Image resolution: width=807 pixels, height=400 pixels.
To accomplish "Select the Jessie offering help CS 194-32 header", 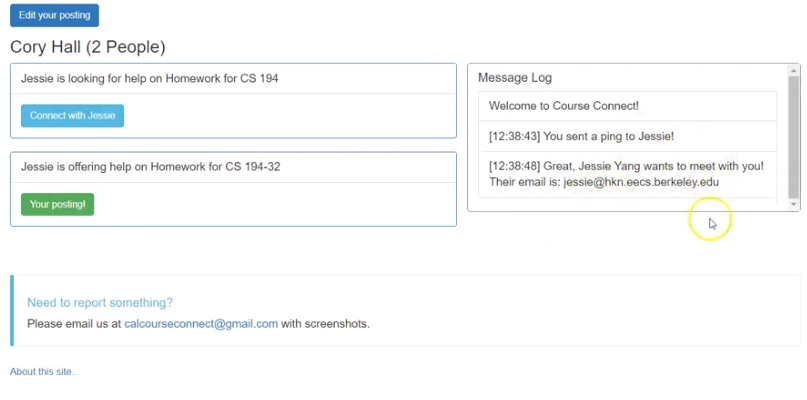I will pos(150,167).
